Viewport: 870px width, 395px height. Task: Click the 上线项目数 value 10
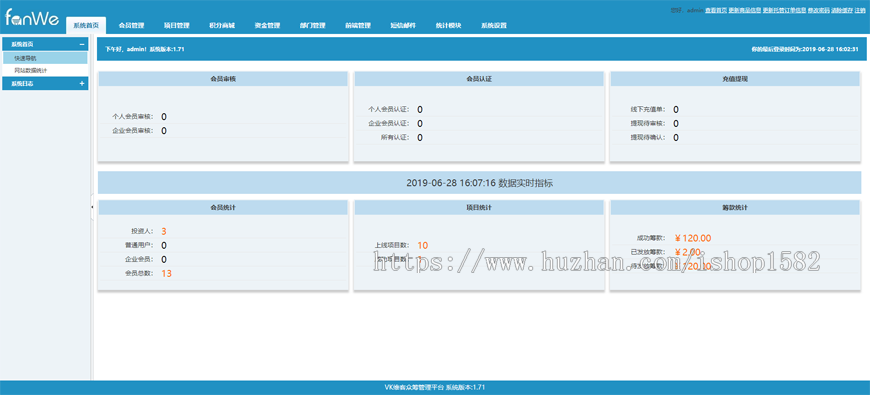pos(422,246)
